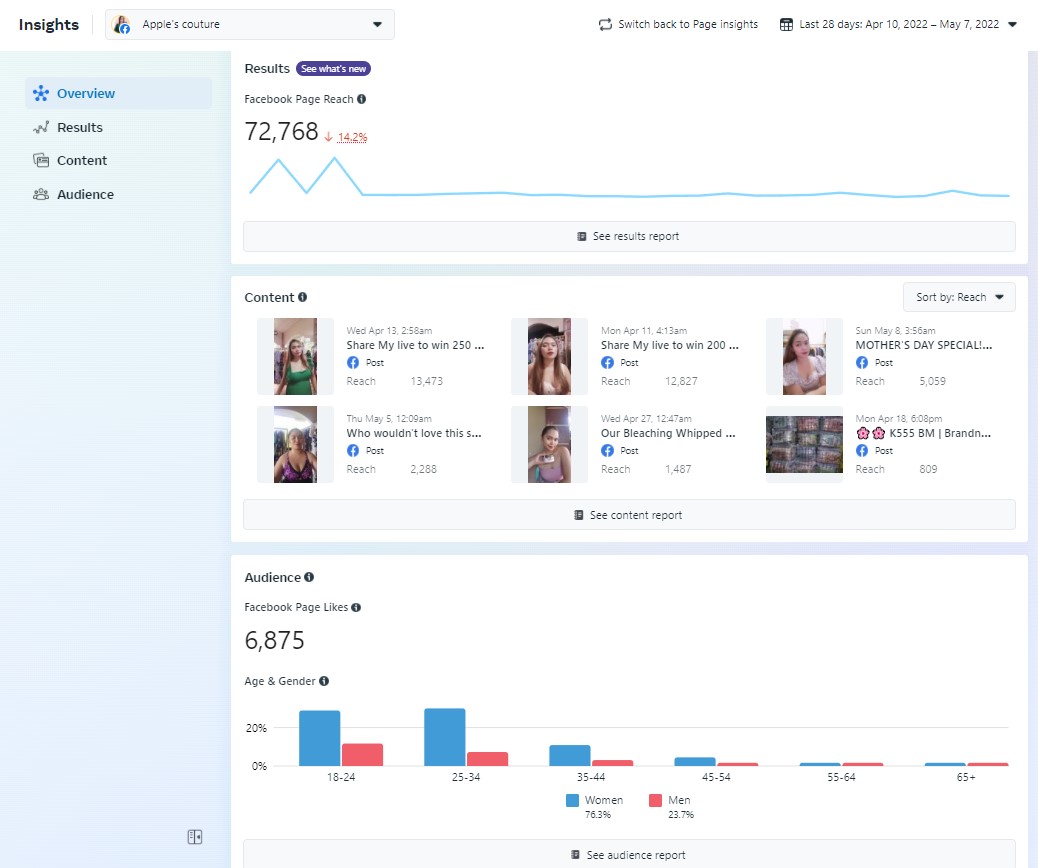This screenshot has width=1038, height=868.
Task: Expand the Last 28 days date range dropdown
Action: 1012,24
